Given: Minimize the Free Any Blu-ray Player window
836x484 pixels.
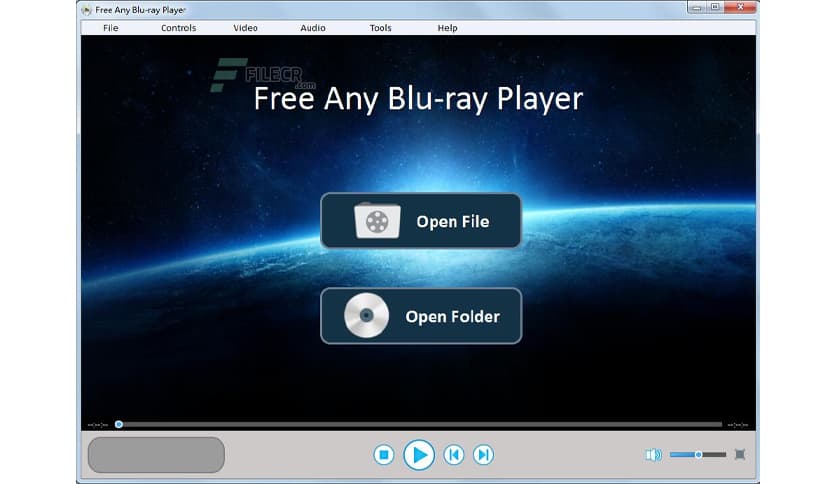Looking at the screenshot, I should 696,7.
